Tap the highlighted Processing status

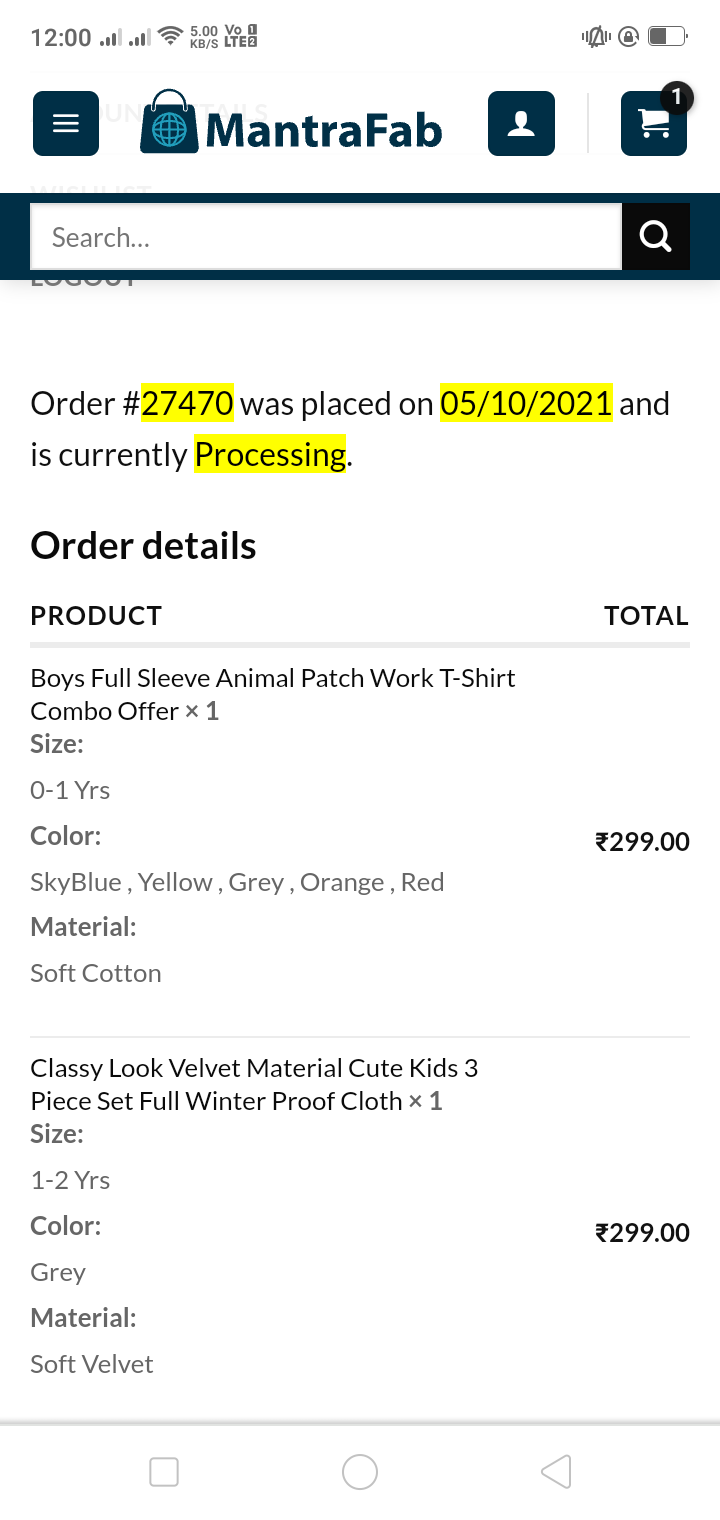(x=270, y=455)
